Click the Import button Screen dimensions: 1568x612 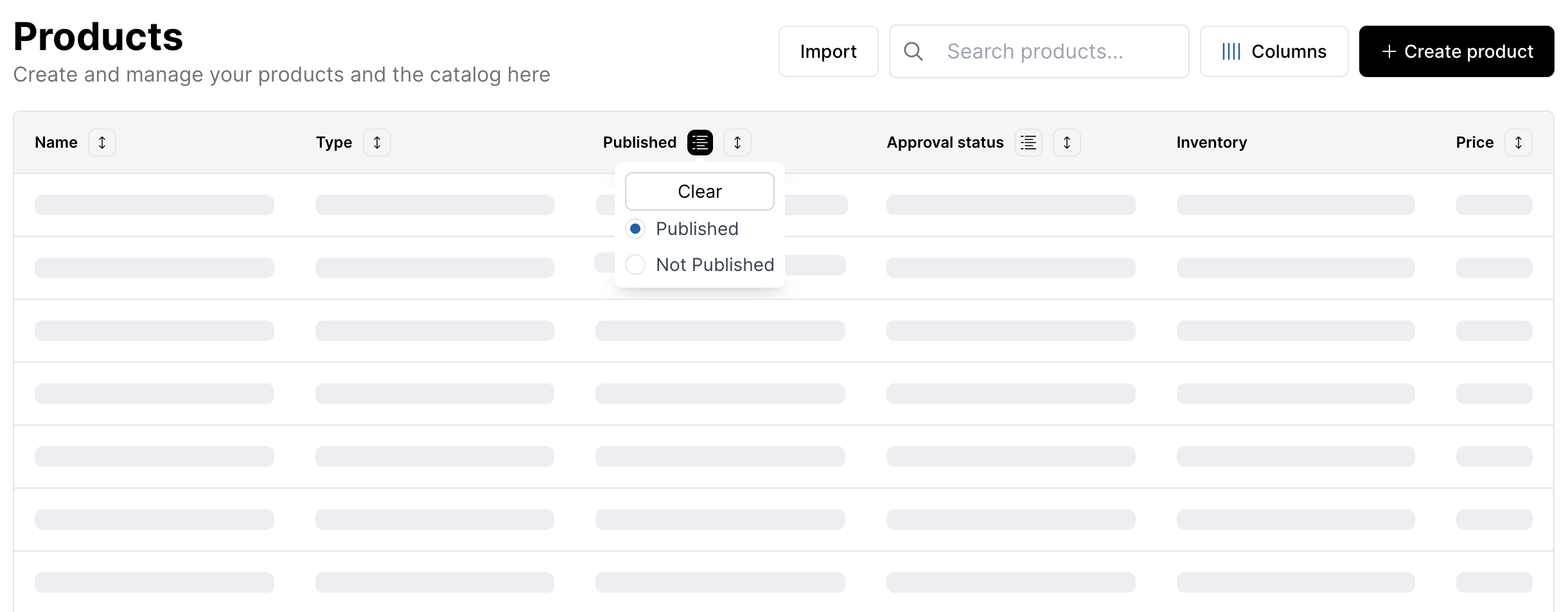click(828, 51)
